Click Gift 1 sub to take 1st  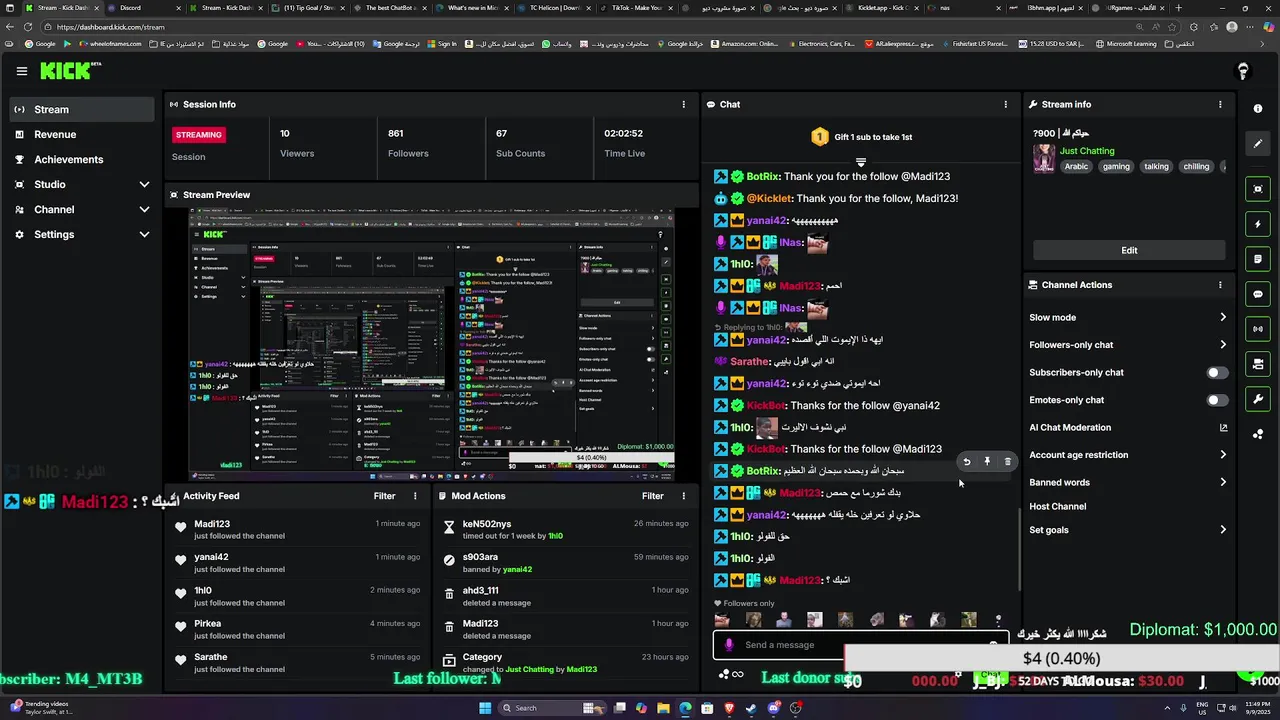pos(860,137)
